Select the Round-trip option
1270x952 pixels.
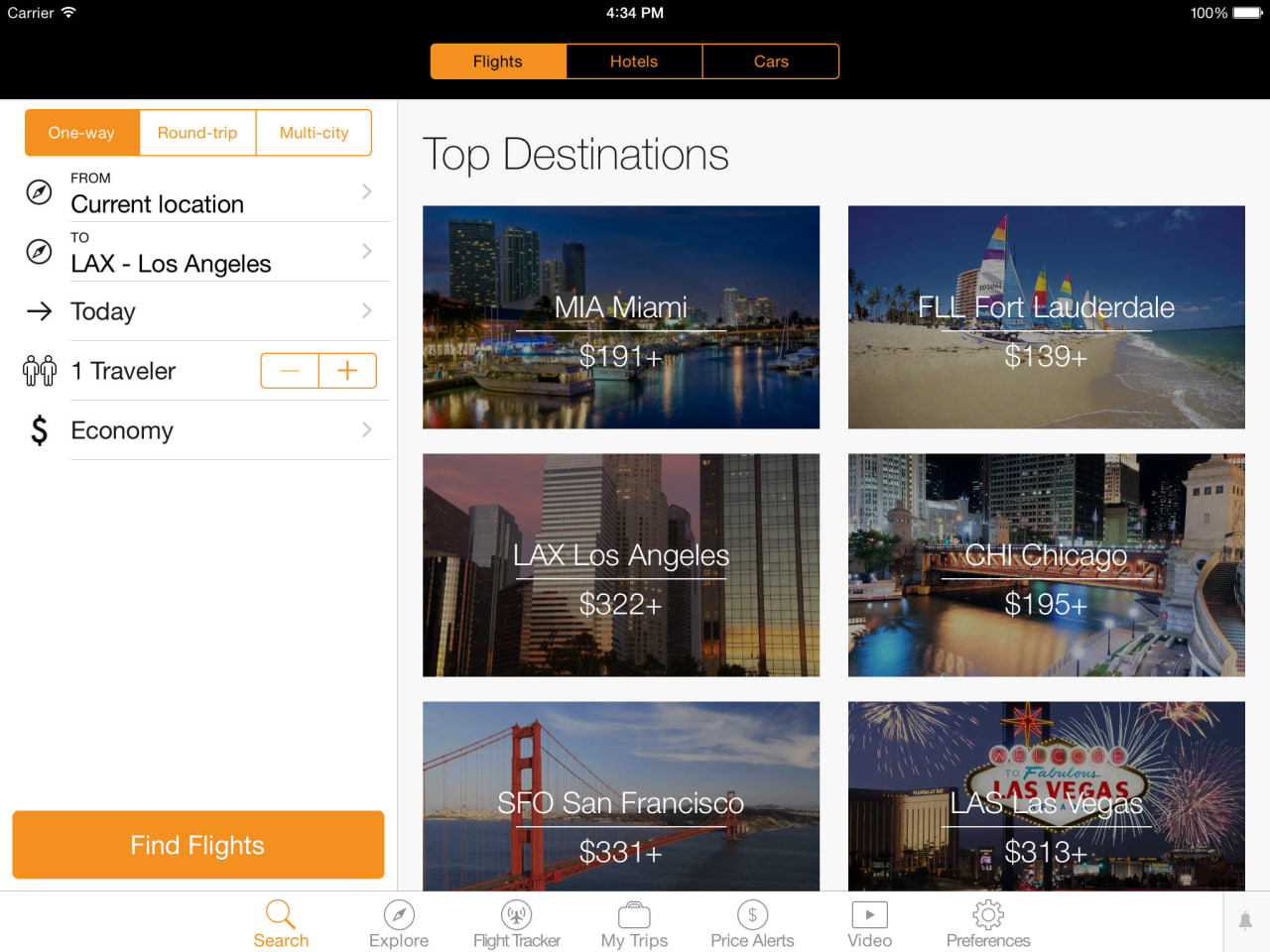(197, 132)
